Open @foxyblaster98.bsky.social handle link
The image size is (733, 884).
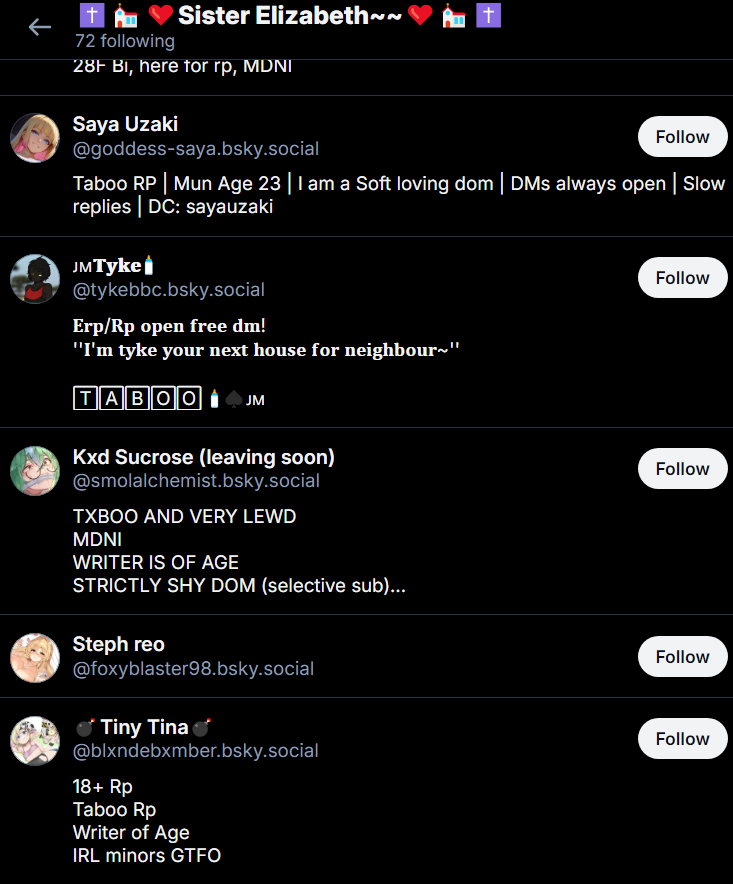[193, 669]
